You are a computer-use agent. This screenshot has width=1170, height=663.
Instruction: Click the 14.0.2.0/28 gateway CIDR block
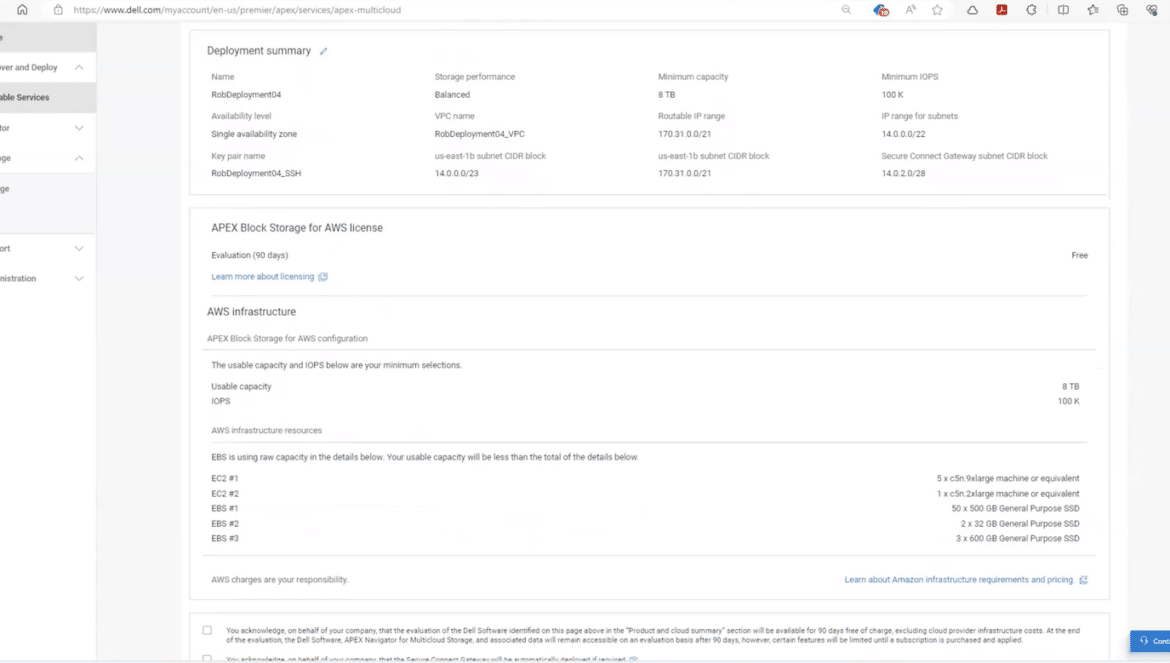[903, 173]
